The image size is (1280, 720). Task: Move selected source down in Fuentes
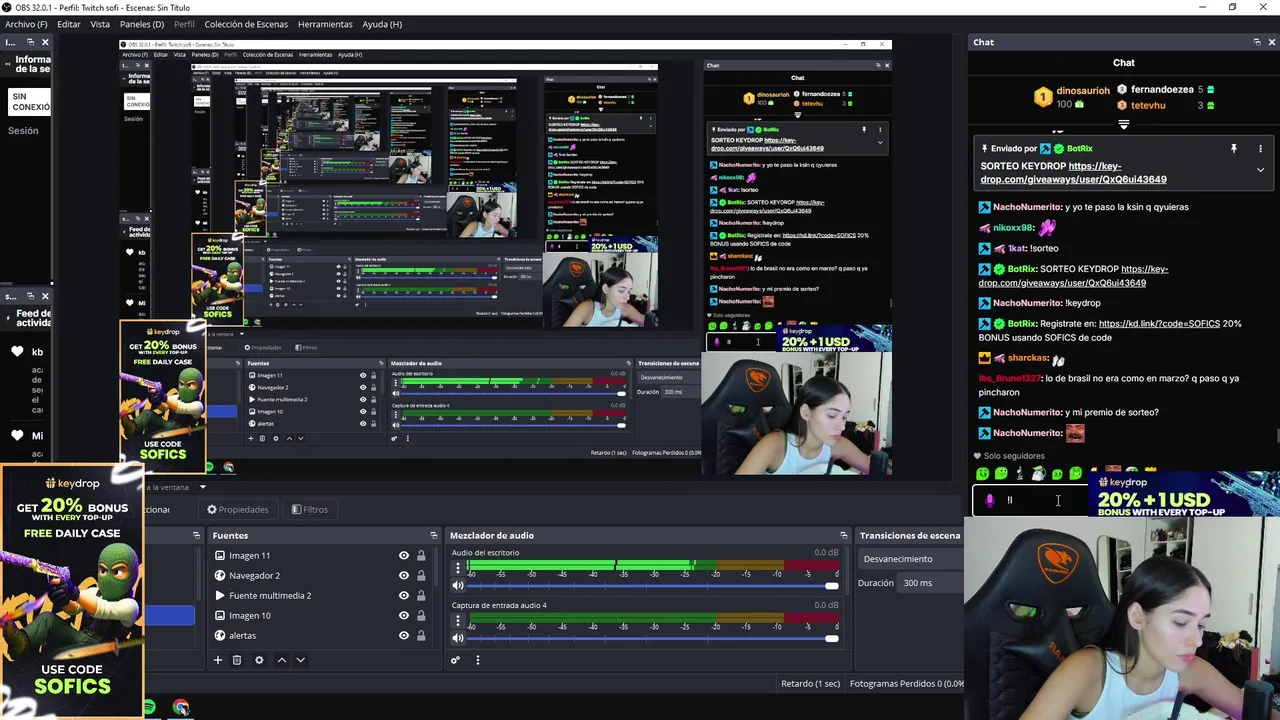(x=300, y=660)
